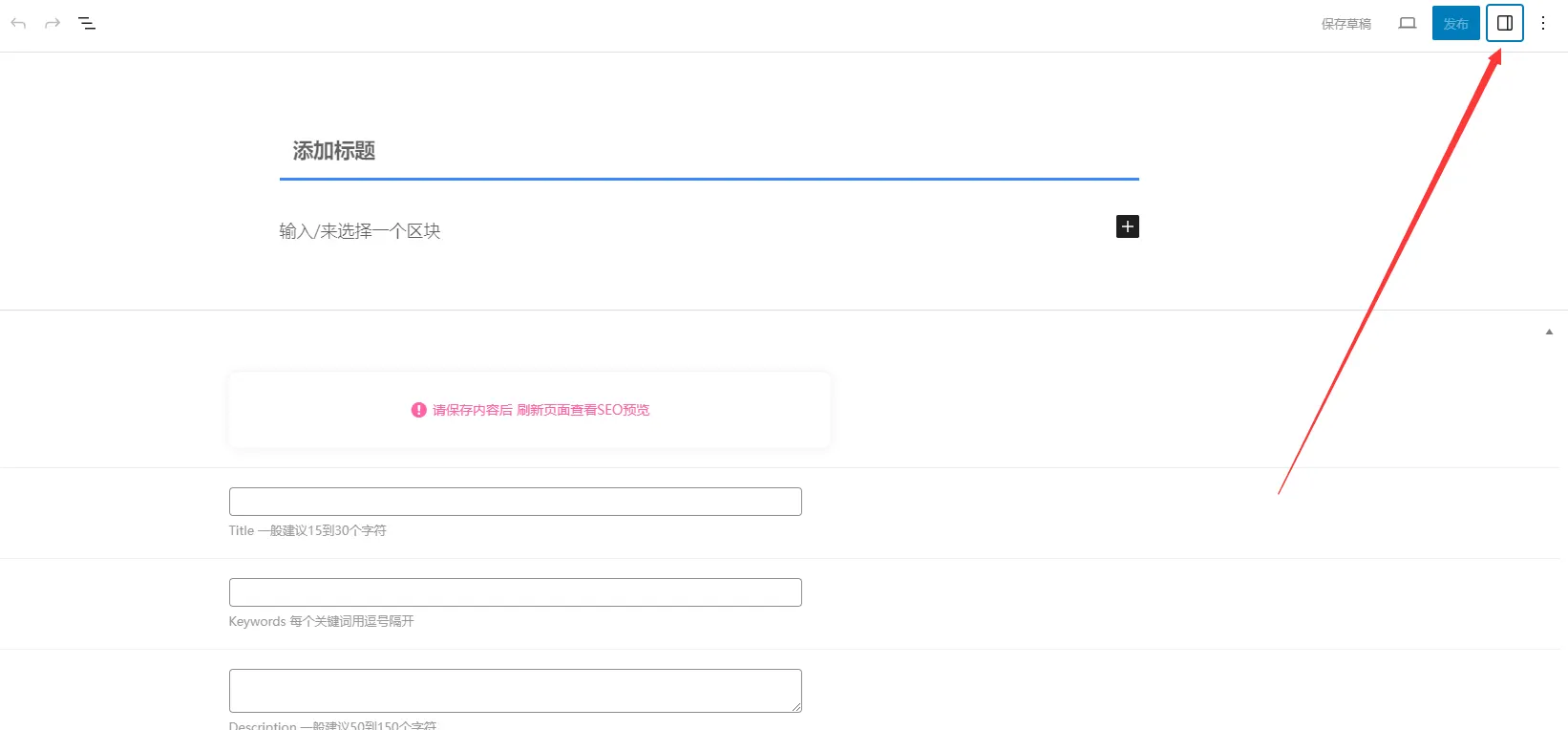The width and height of the screenshot is (1568, 730).
Task: Click the blue 发布 publish button
Action: point(1456,23)
